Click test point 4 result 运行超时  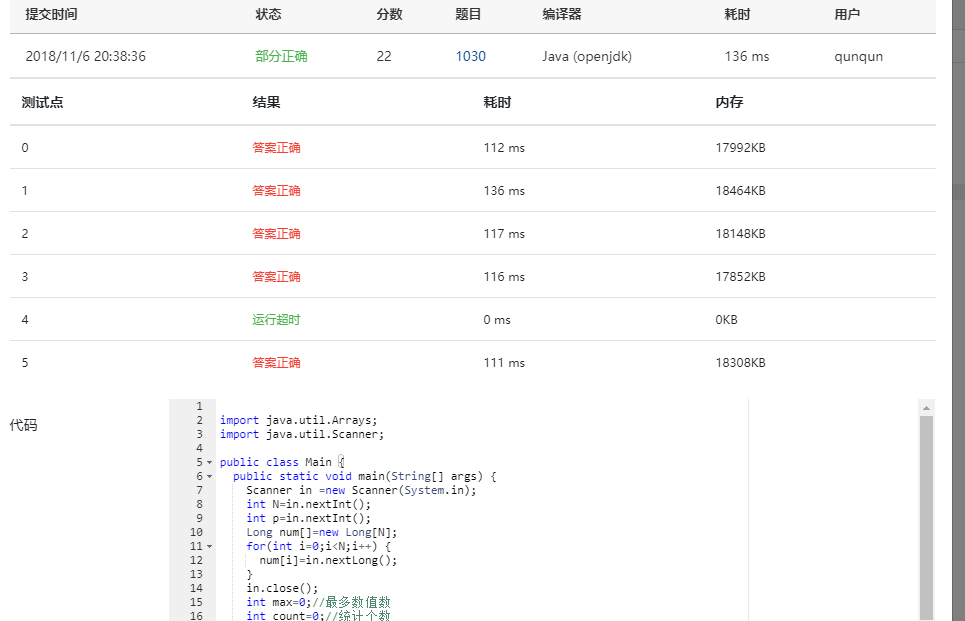tap(276, 320)
